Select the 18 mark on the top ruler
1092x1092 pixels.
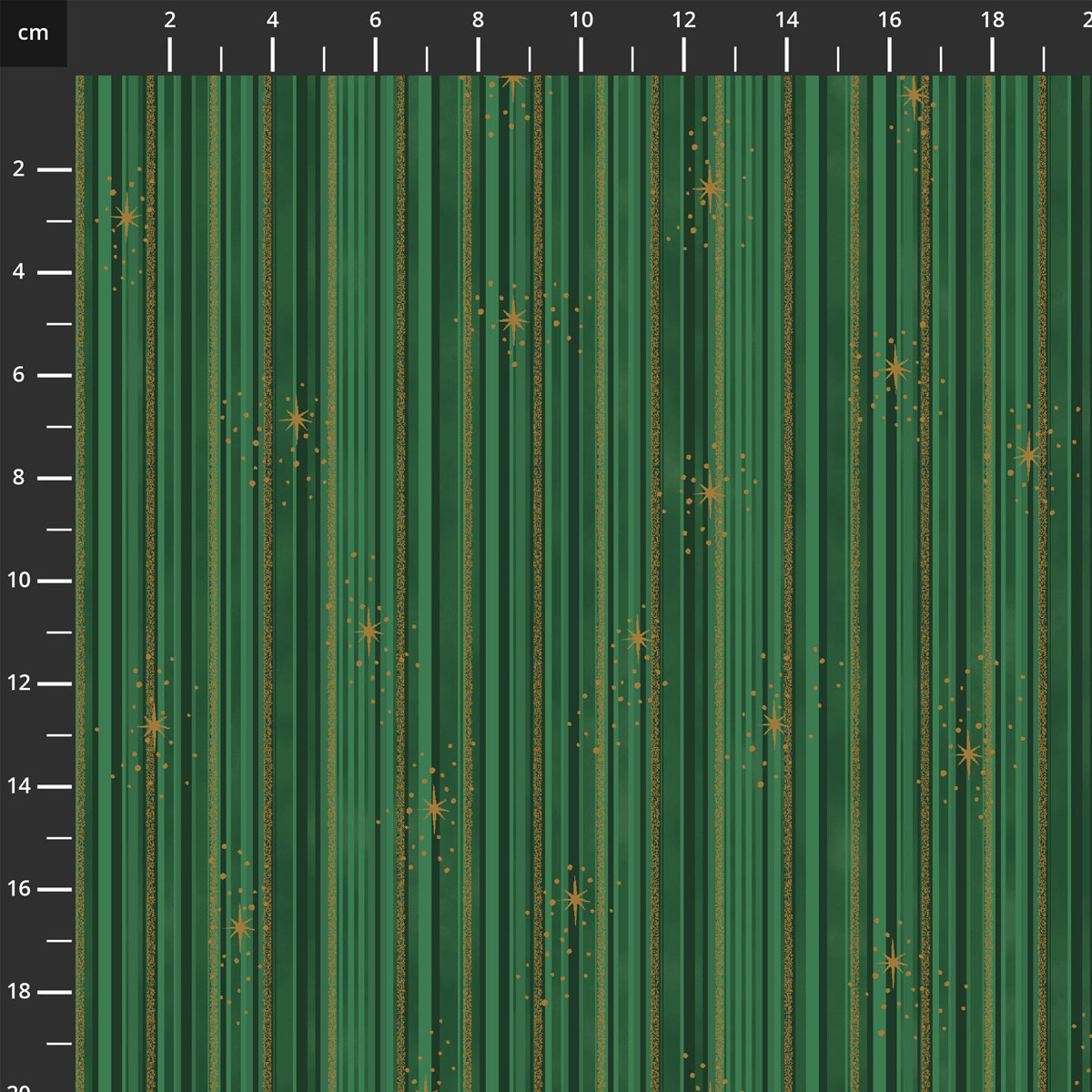[992, 21]
